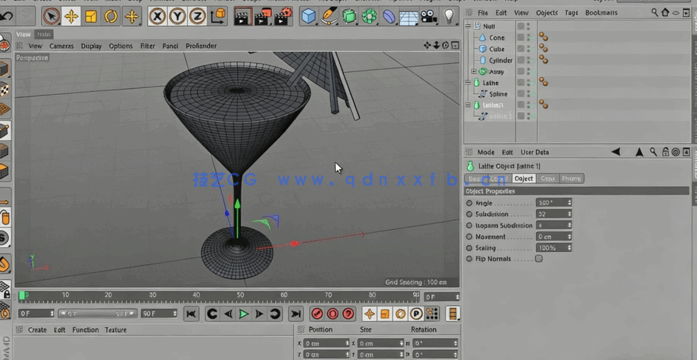Toggle Y axis lock

pos(177,16)
